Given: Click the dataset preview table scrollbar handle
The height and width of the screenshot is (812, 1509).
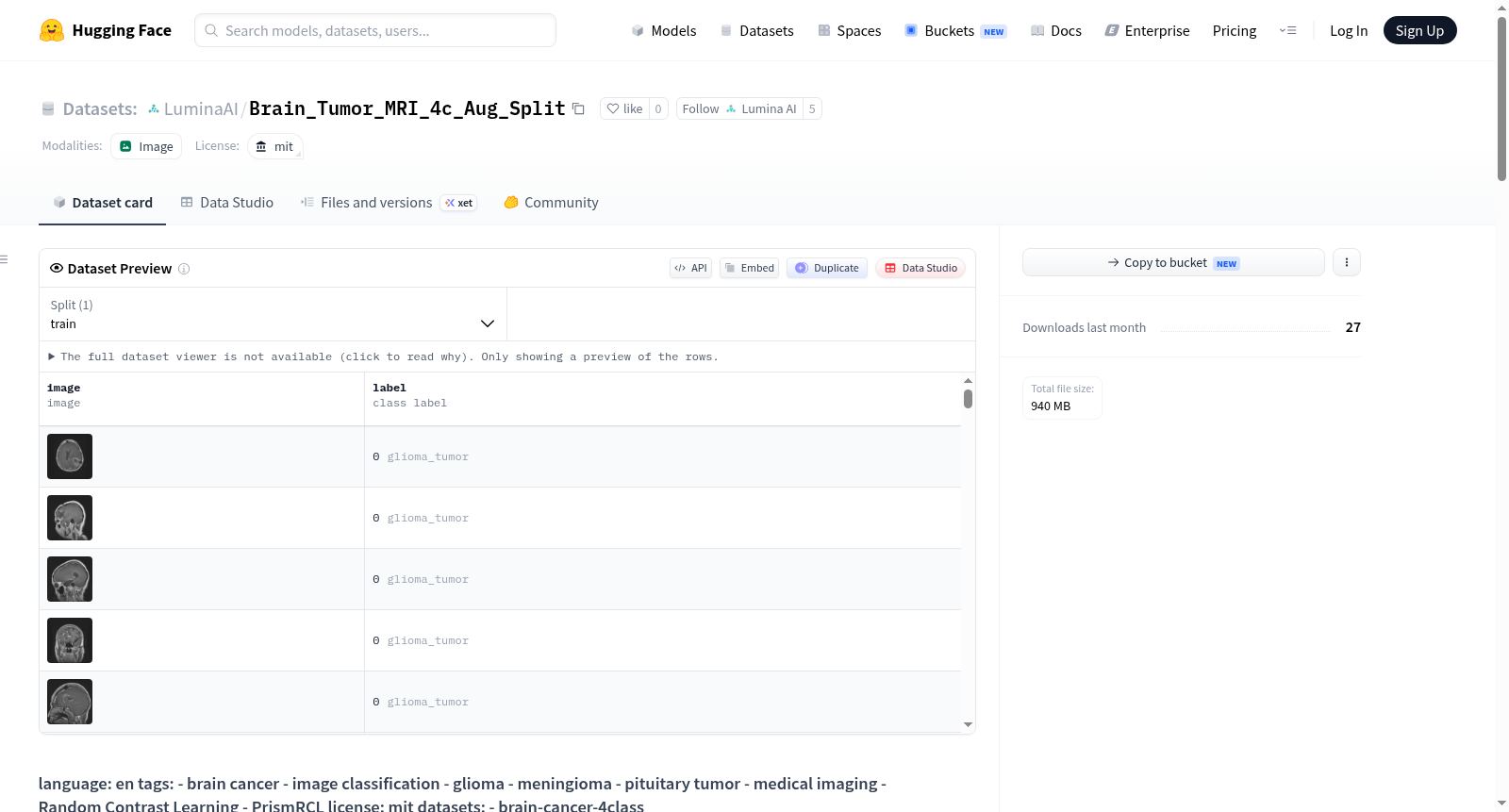Looking at the screenshot, I should 968,399.
